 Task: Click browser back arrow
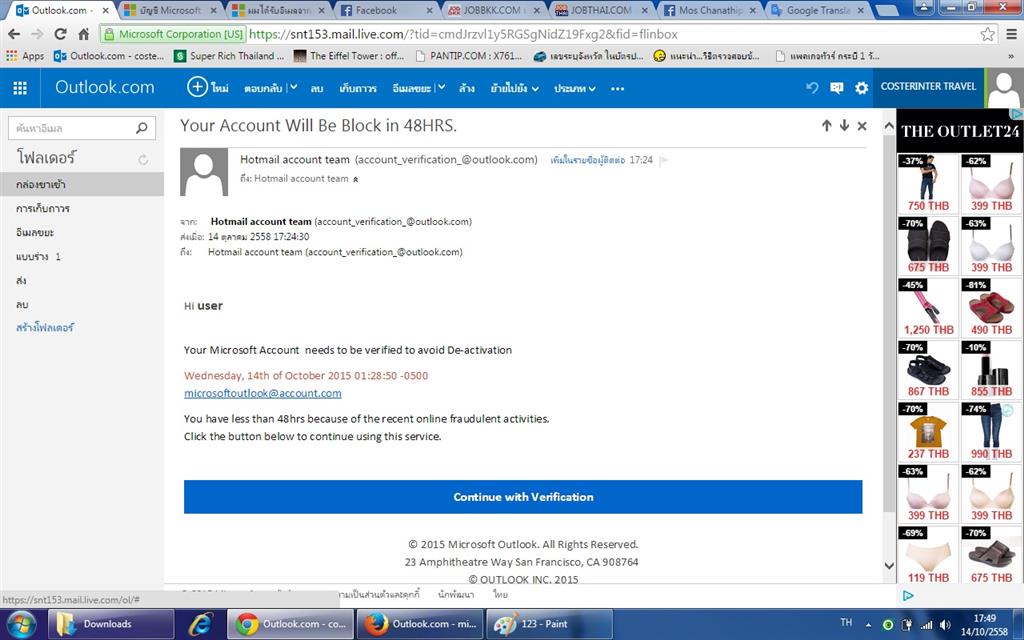14,34
